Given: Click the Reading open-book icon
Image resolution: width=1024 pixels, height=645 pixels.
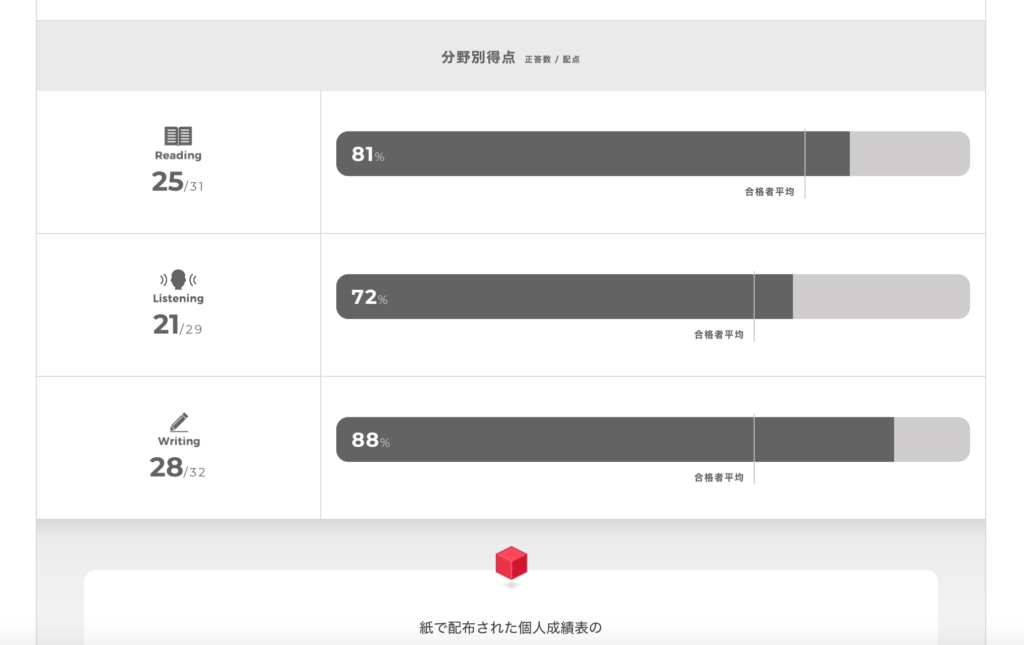Looking at the screenshot, I should [x=178, y=136].
